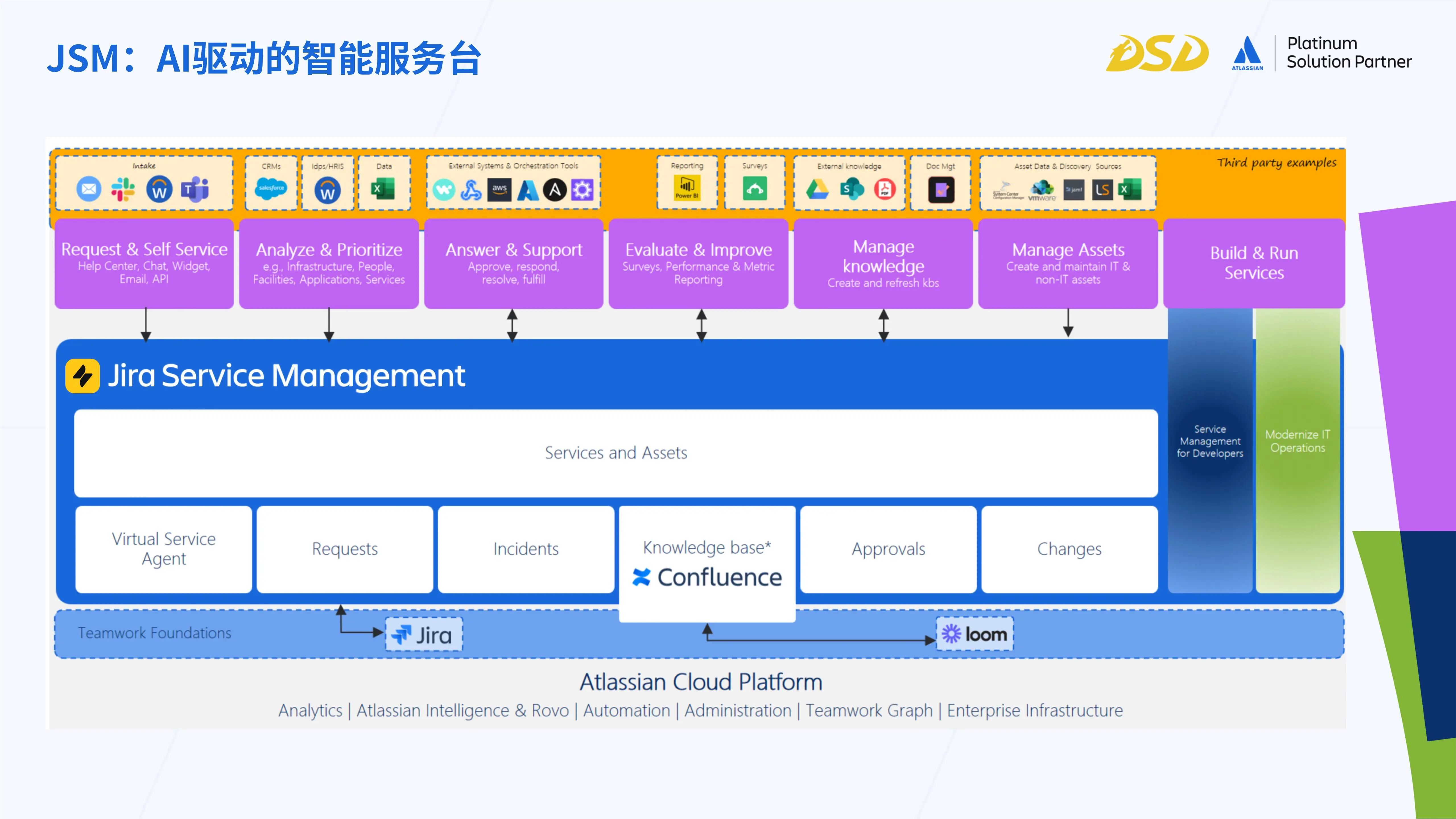Click the Microsoft Teams icon

pyautogui.click(x=195, y=189)
